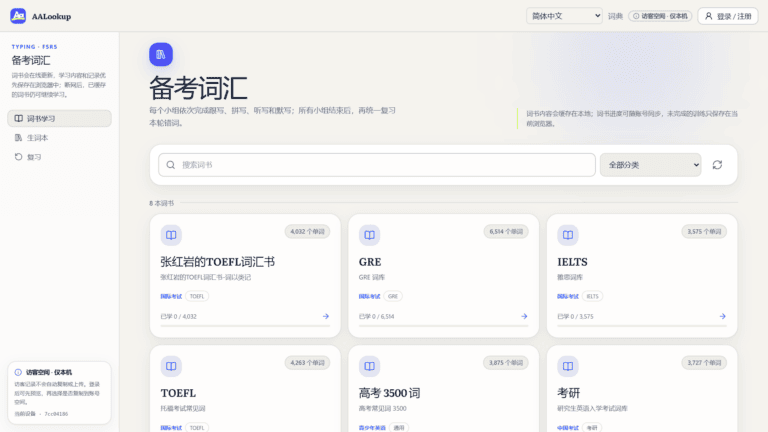Click the notebook icon next to 生词本
This screenshot has width=768, height=432.
click(x=19, y=138)
